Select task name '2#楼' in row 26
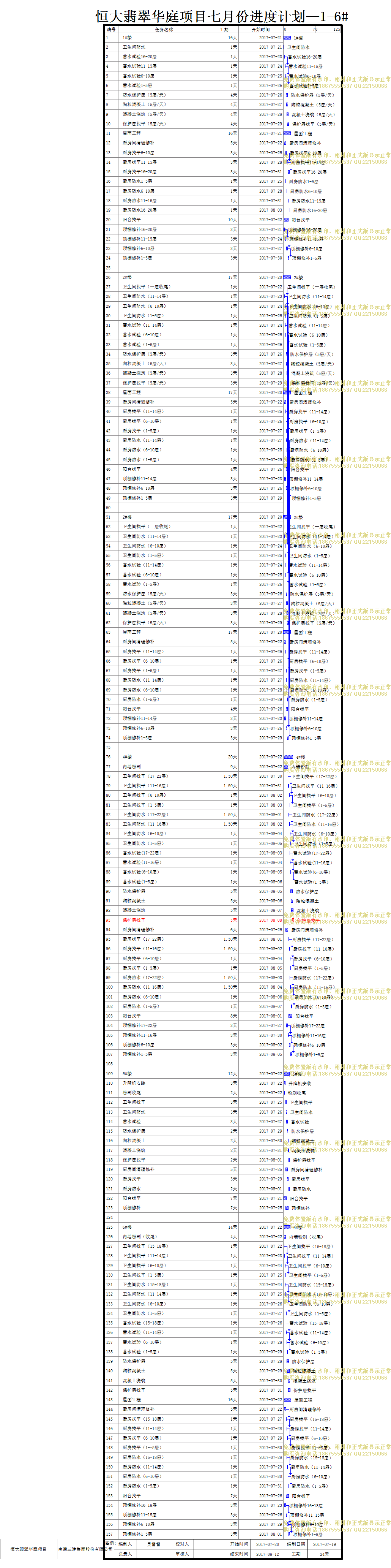The image size is (391, 1568). [x=127, y=278]
